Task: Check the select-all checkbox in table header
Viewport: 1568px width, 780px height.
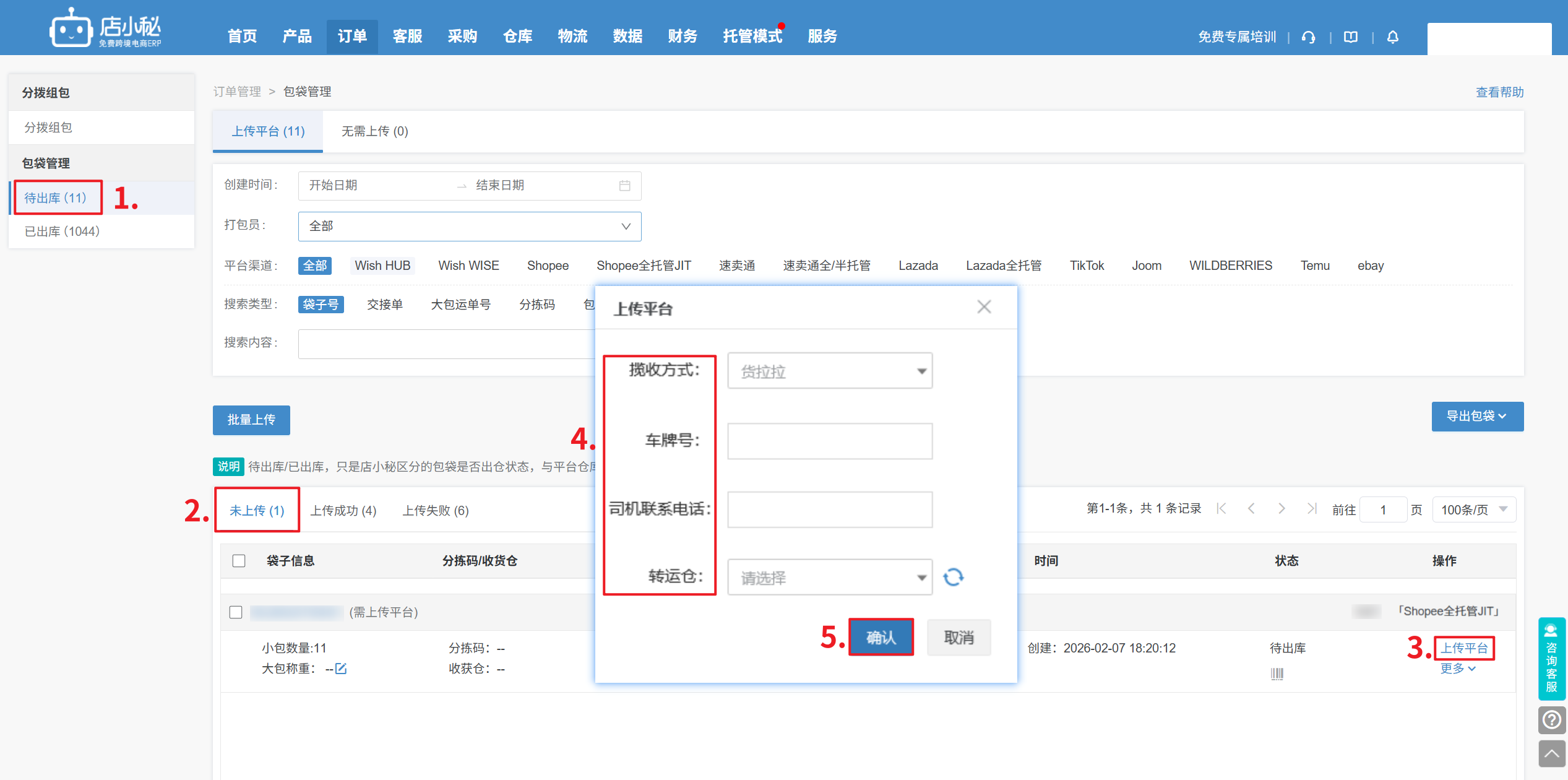Action: point(239,561)
